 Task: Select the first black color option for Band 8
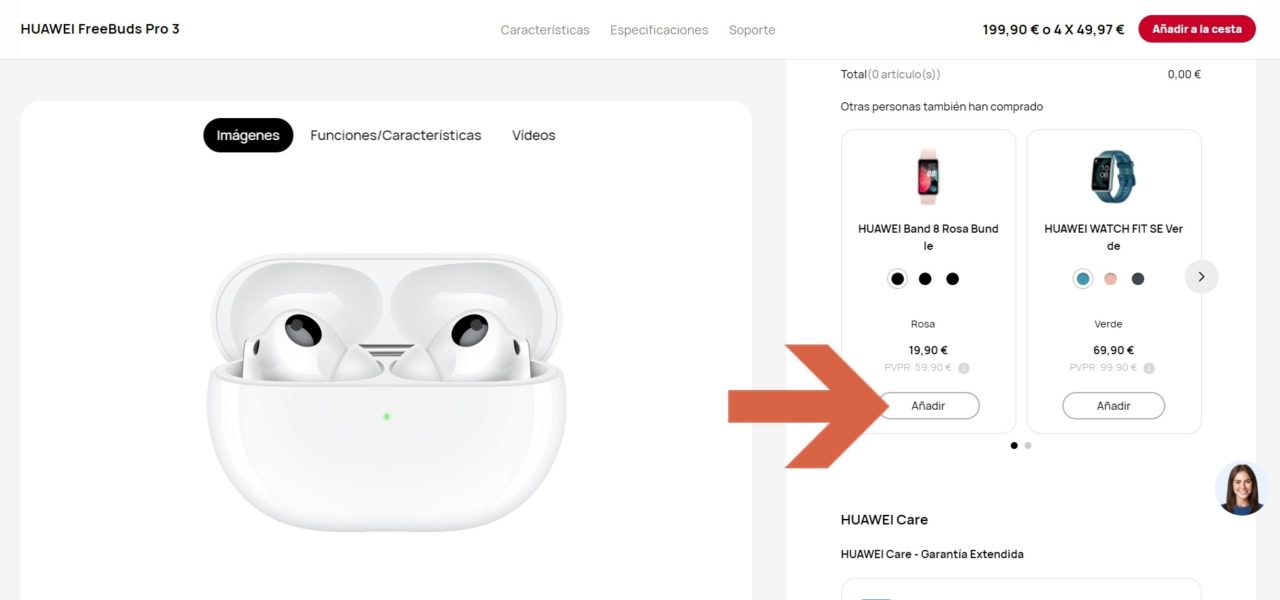897,279
